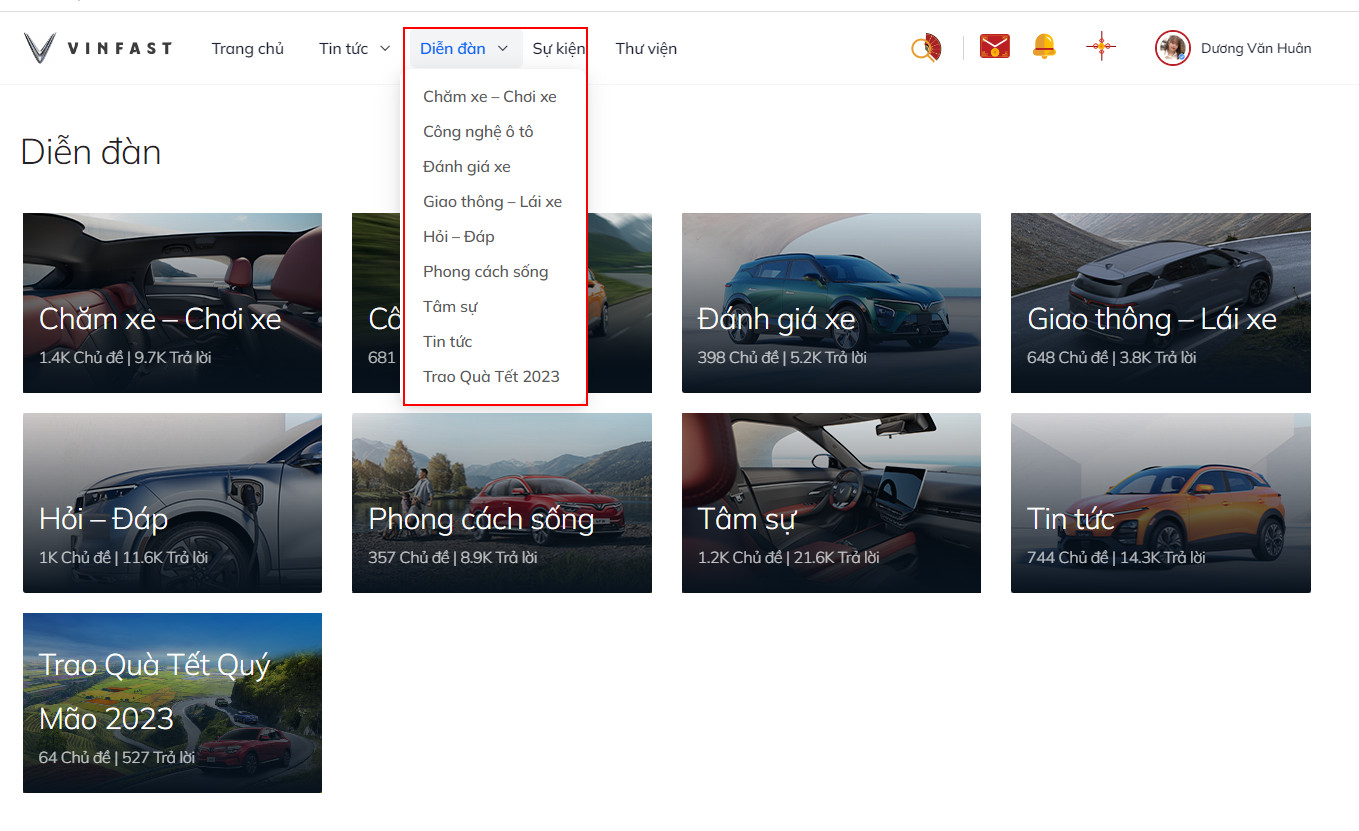Open the Đánh giá xe forum card
Viewport: 1359px width, 831px height.
point(831,303)
